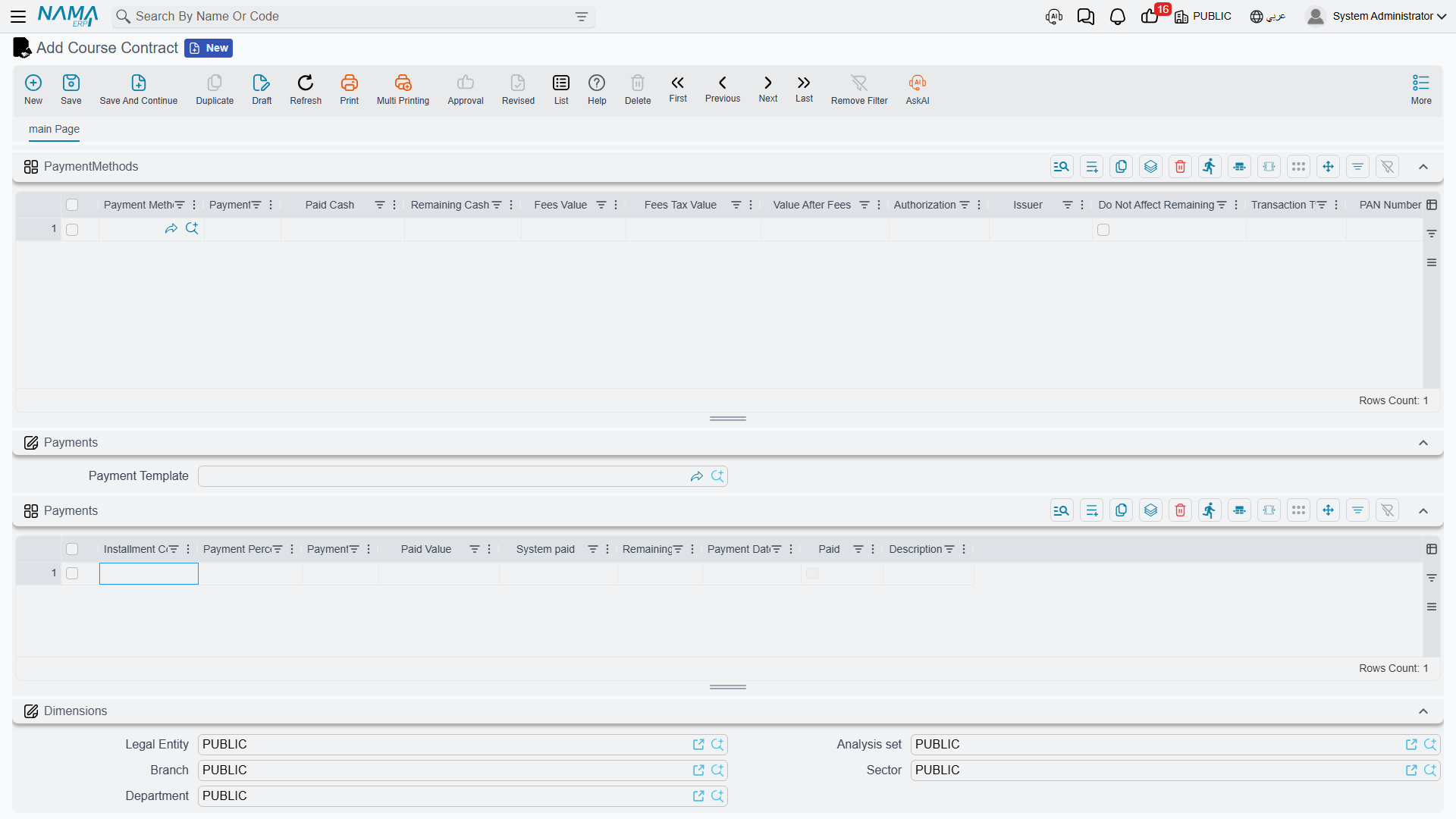The image size is (1456, 819).
Task: Open Payment Method lookup in row 1
Action: click(x=192, y=228)
